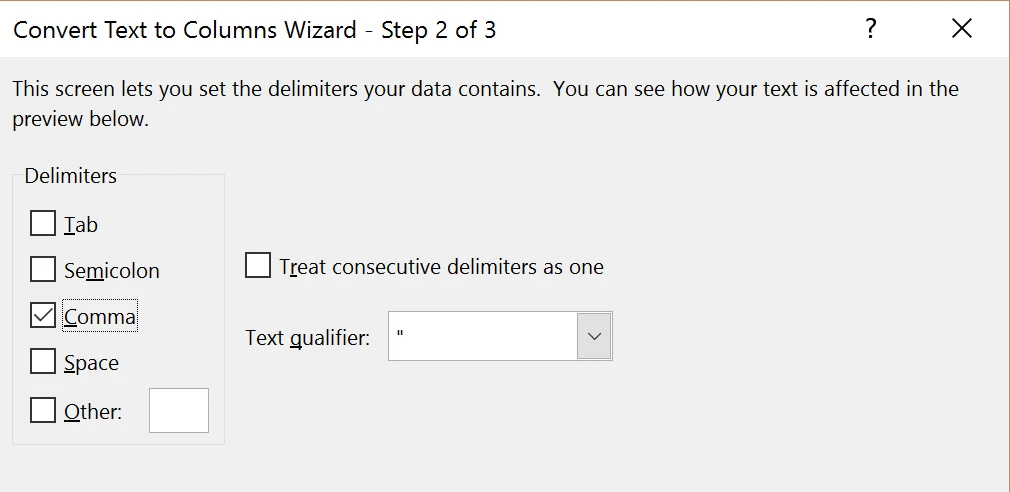1010x492 pixels.
Task: Enable the Other delimiter checkbox
Action: pos(43,410)
